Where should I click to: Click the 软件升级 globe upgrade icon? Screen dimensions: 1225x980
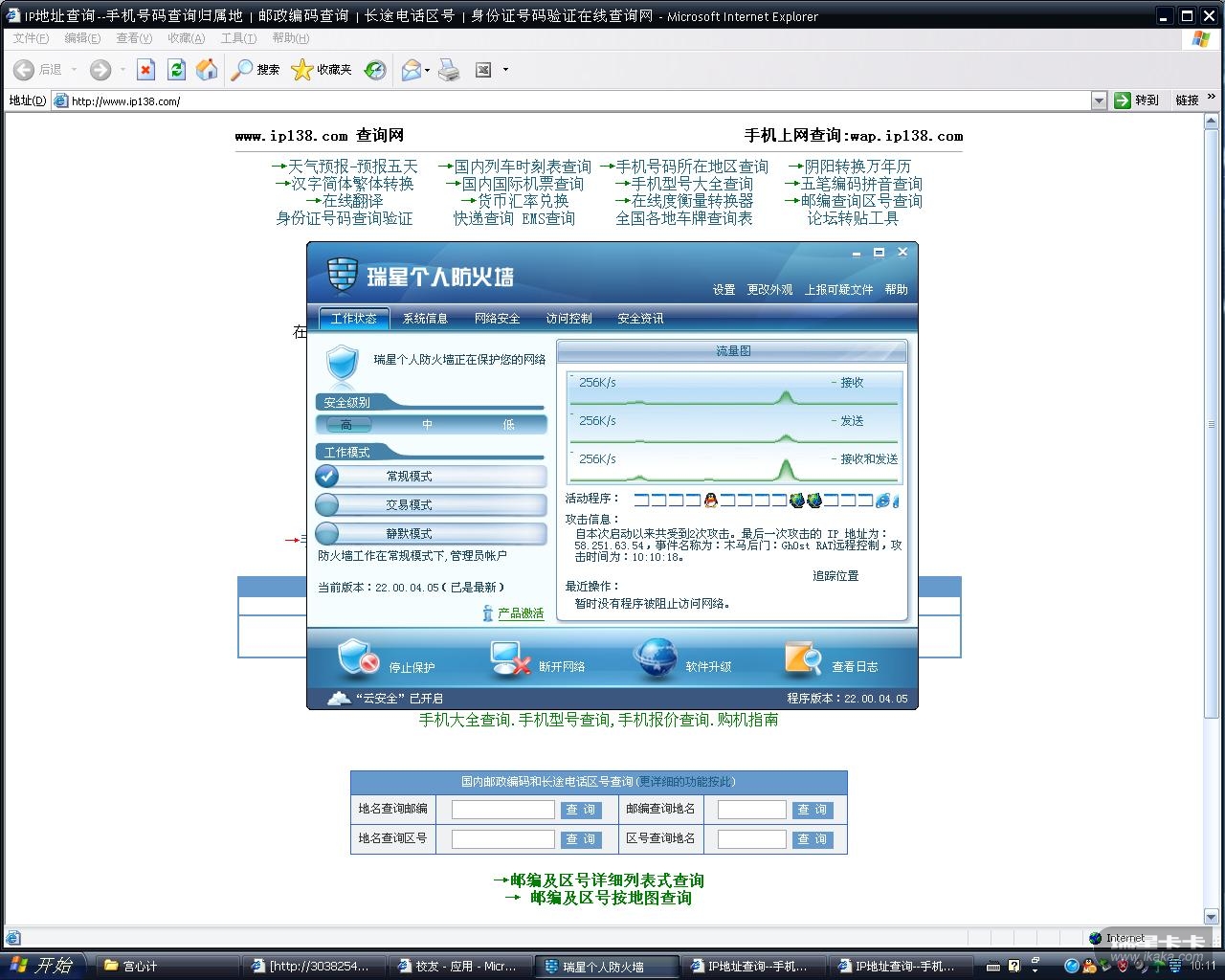coord(656,658)
